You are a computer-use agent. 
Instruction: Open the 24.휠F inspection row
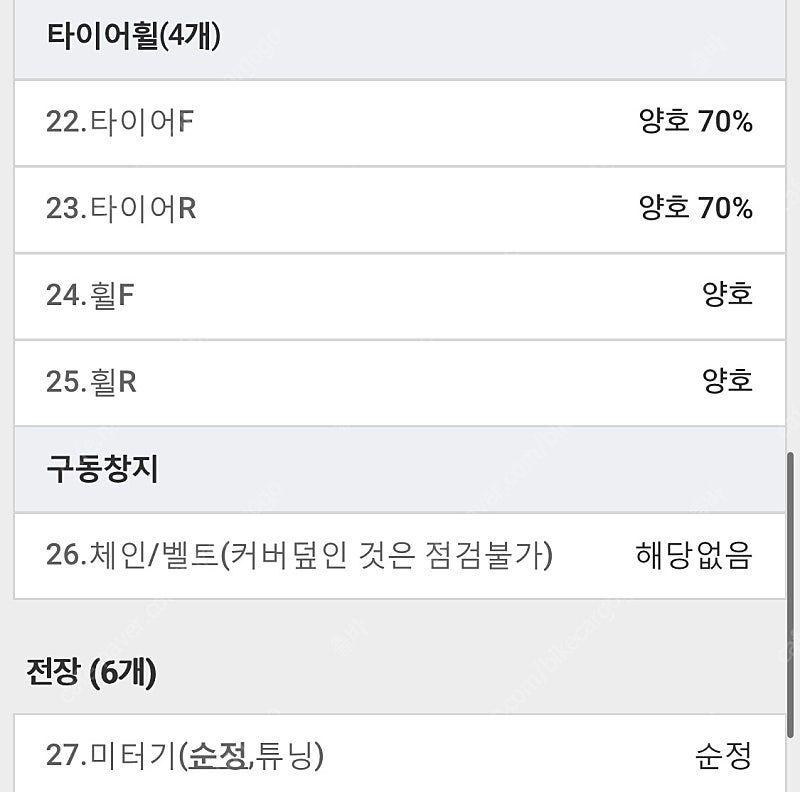[399, 296]
